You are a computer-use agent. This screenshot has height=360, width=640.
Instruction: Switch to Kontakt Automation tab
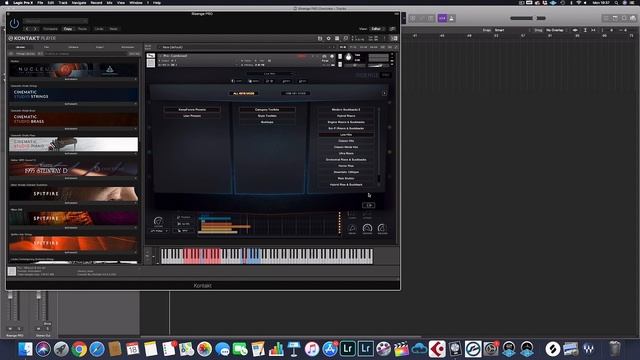pyautogui.click(x=127, y=47)
